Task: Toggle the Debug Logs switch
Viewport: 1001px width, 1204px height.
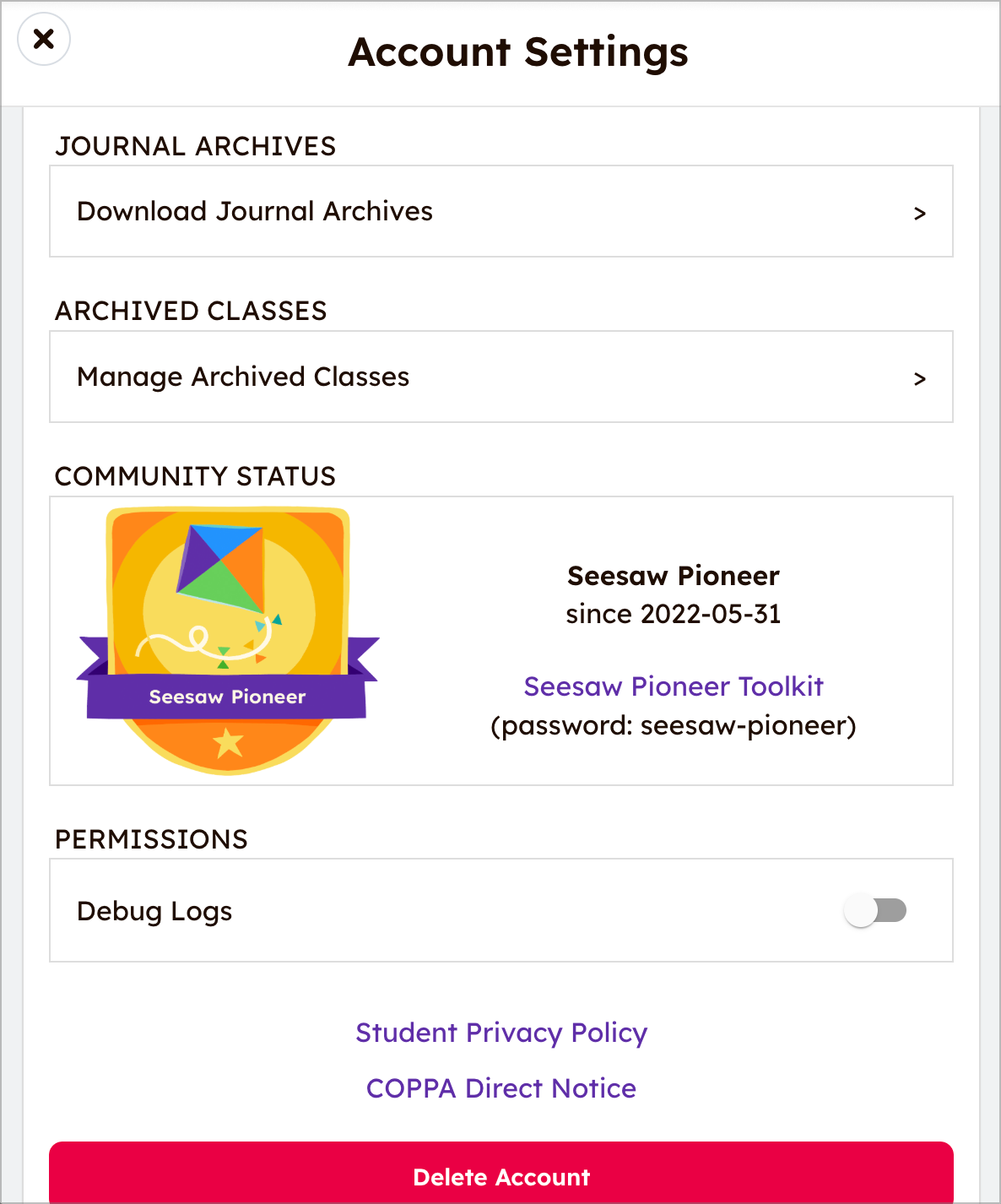Action: 875,910
